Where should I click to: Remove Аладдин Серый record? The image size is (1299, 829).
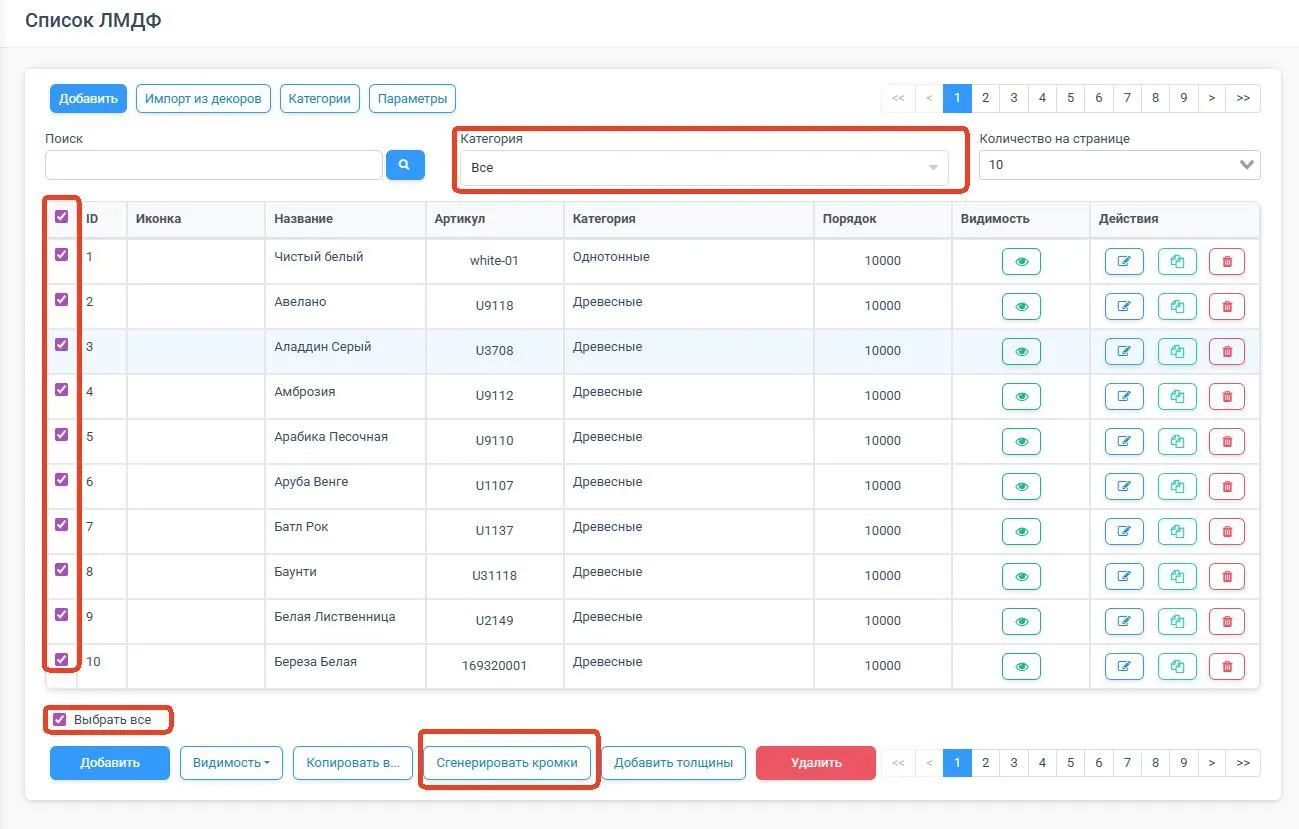click(x=1227, y=351)
